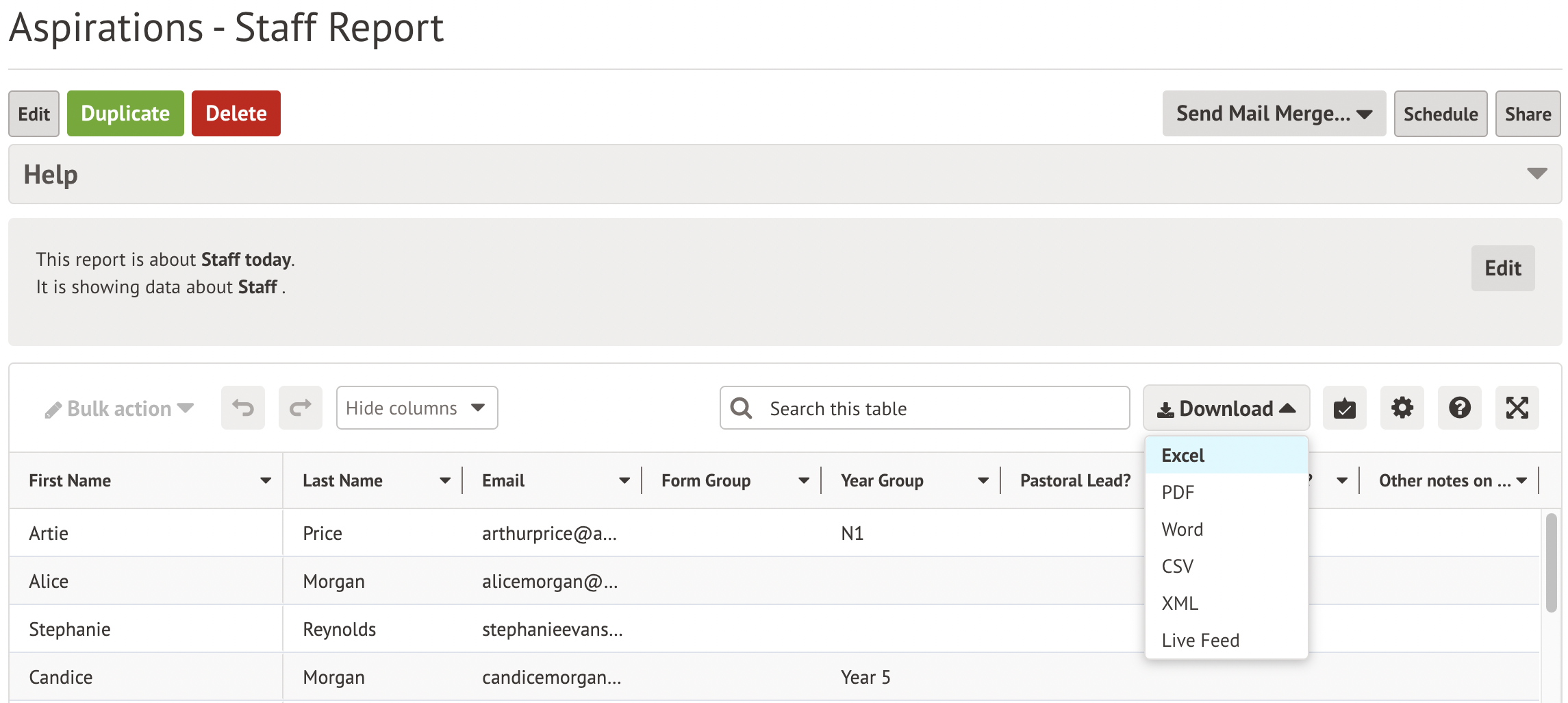1568x703 pixels.
Task: Open the Bulk action menu
Action: point(120,409)
